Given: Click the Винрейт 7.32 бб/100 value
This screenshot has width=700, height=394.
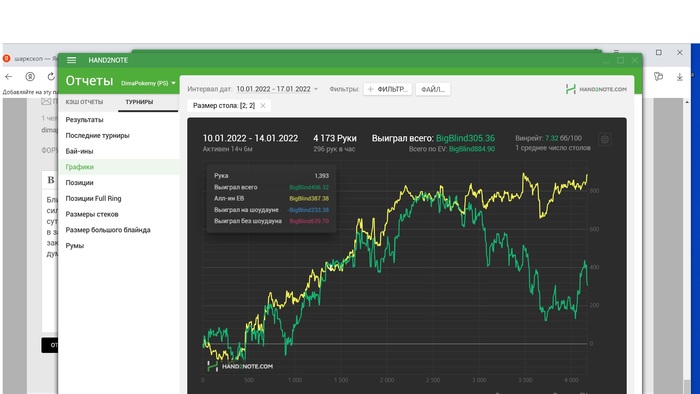Looking at the screenshot, I should (548, 138).
